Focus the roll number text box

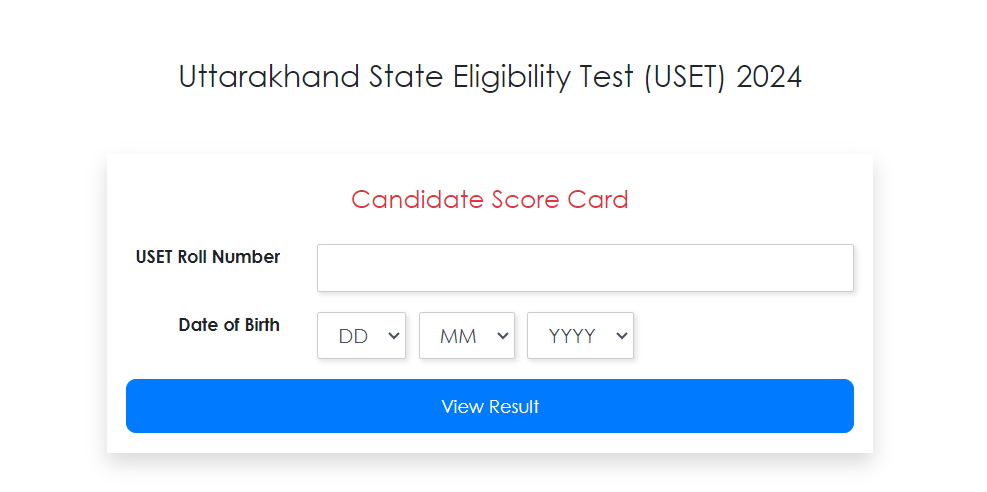pos(585,268)
